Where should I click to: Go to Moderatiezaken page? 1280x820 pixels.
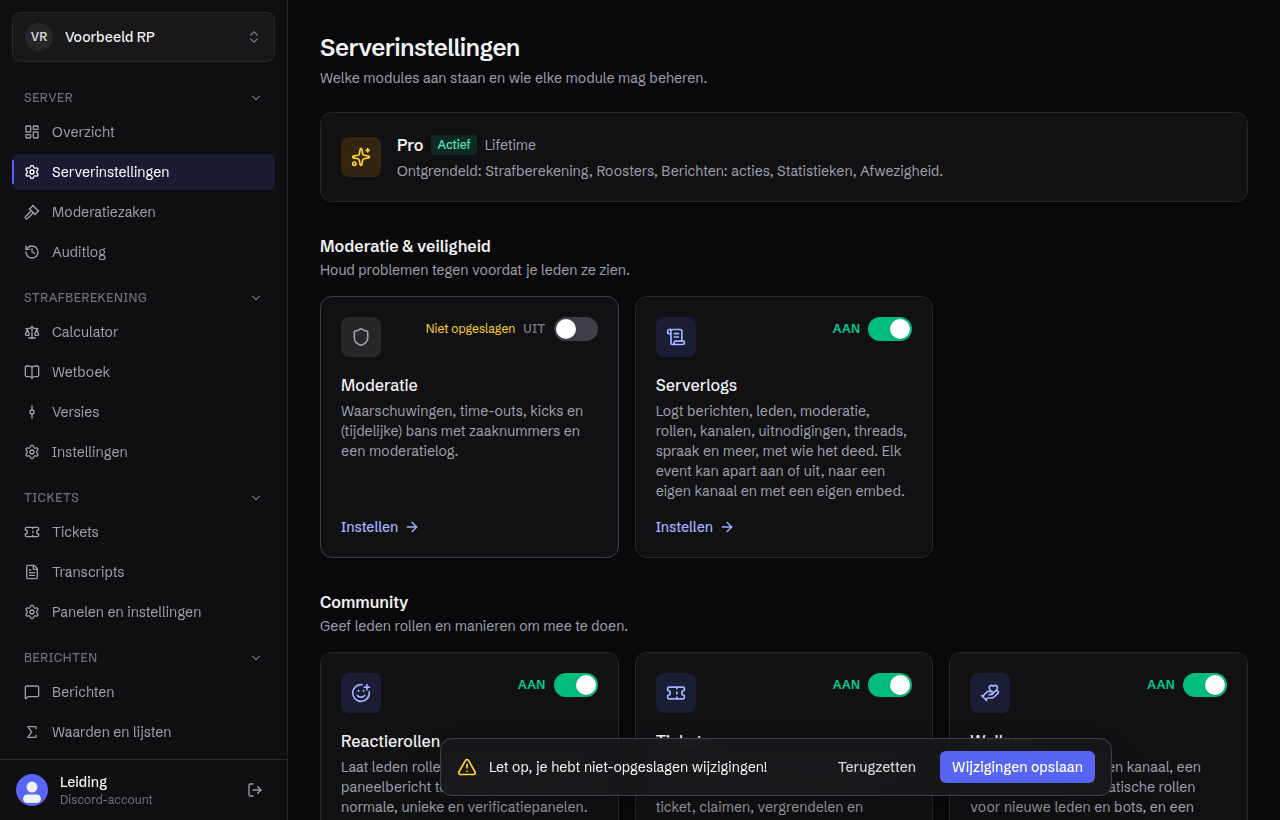pos(143,212)
